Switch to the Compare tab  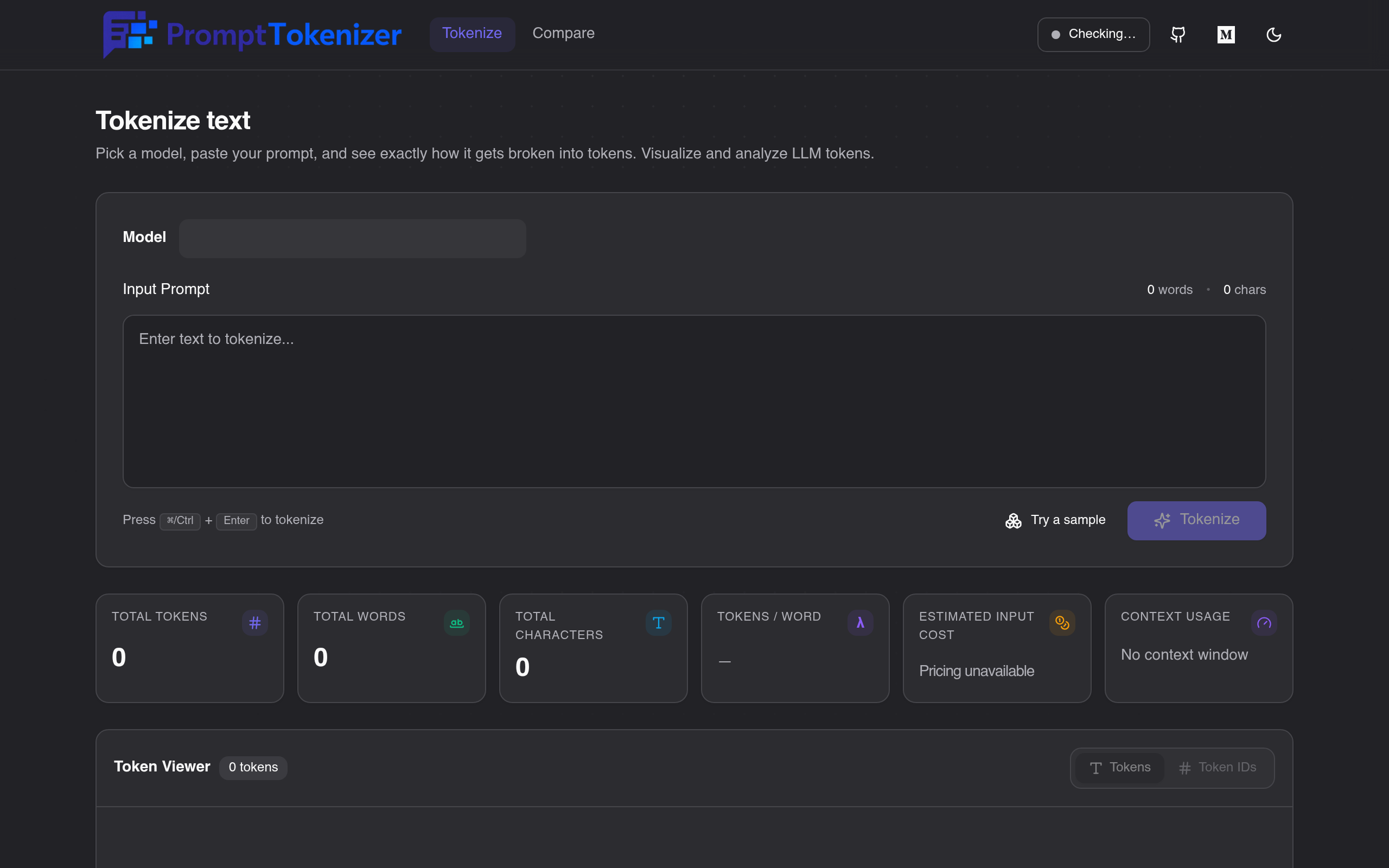pyautogui.click(x=563, y=34)
